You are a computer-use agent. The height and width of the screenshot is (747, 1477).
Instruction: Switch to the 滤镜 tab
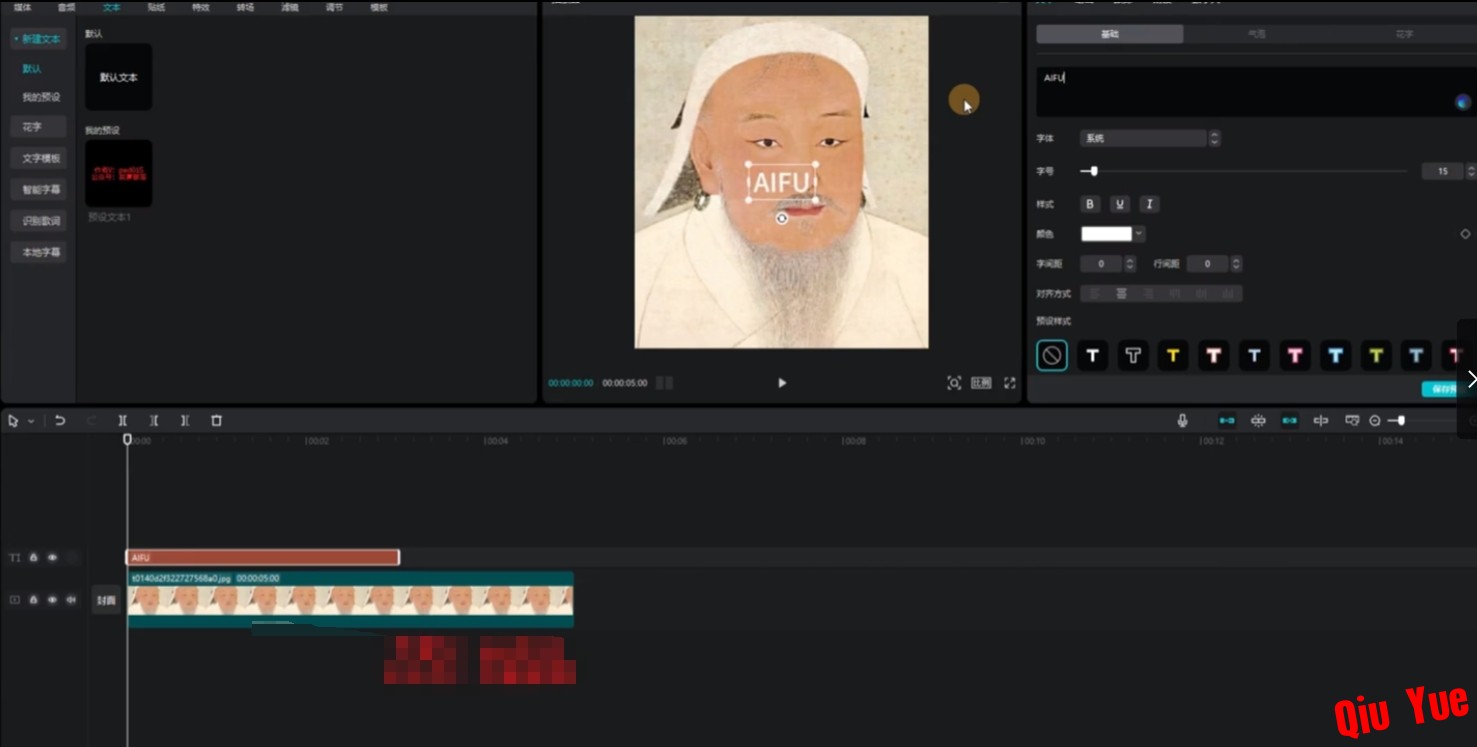point(290,7)
